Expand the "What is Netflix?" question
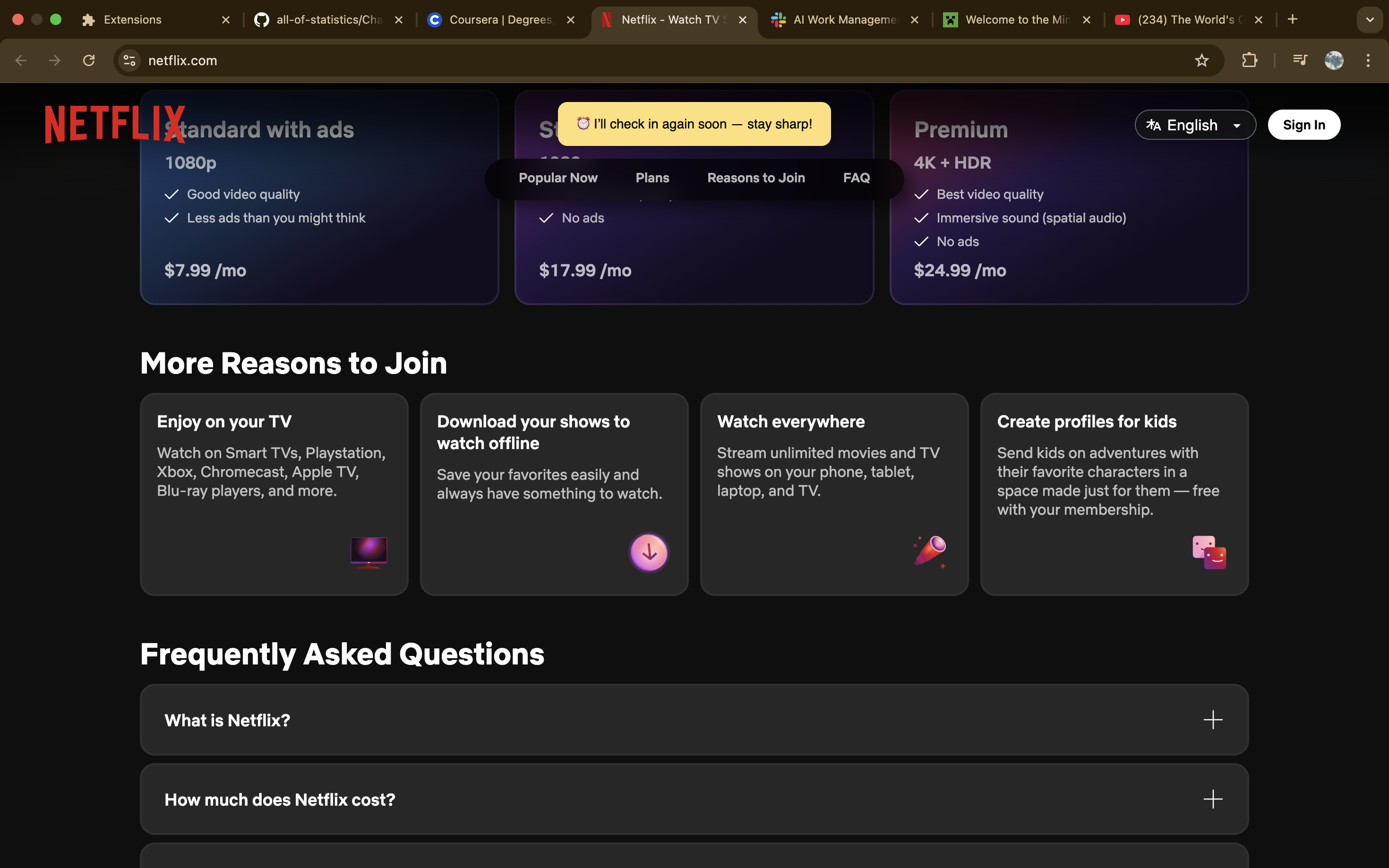Screen dimensions: 1389x868 coord(1212,720)
